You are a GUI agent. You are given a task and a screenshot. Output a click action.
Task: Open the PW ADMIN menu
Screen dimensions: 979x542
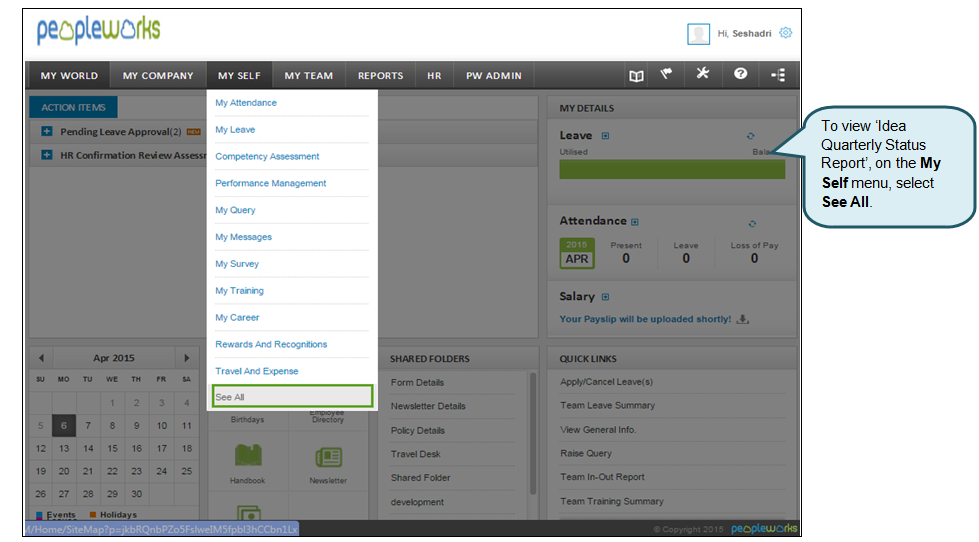tap(493, 76)
